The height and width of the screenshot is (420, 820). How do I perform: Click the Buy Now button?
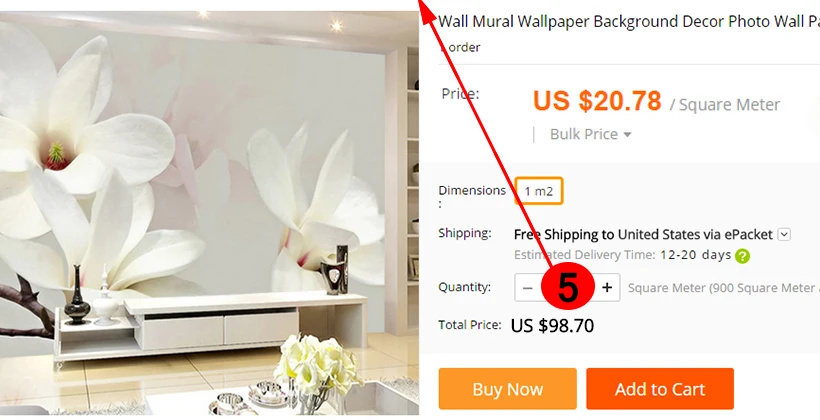point(507,389)
